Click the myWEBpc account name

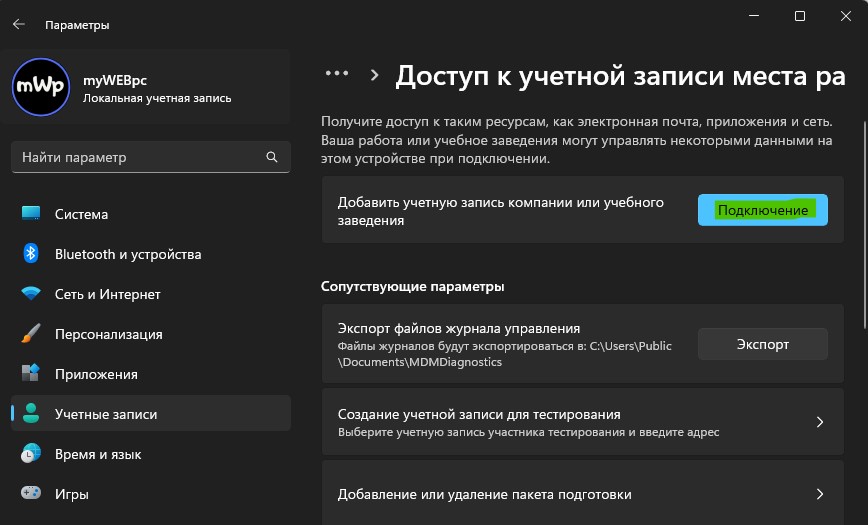(115, 80)
